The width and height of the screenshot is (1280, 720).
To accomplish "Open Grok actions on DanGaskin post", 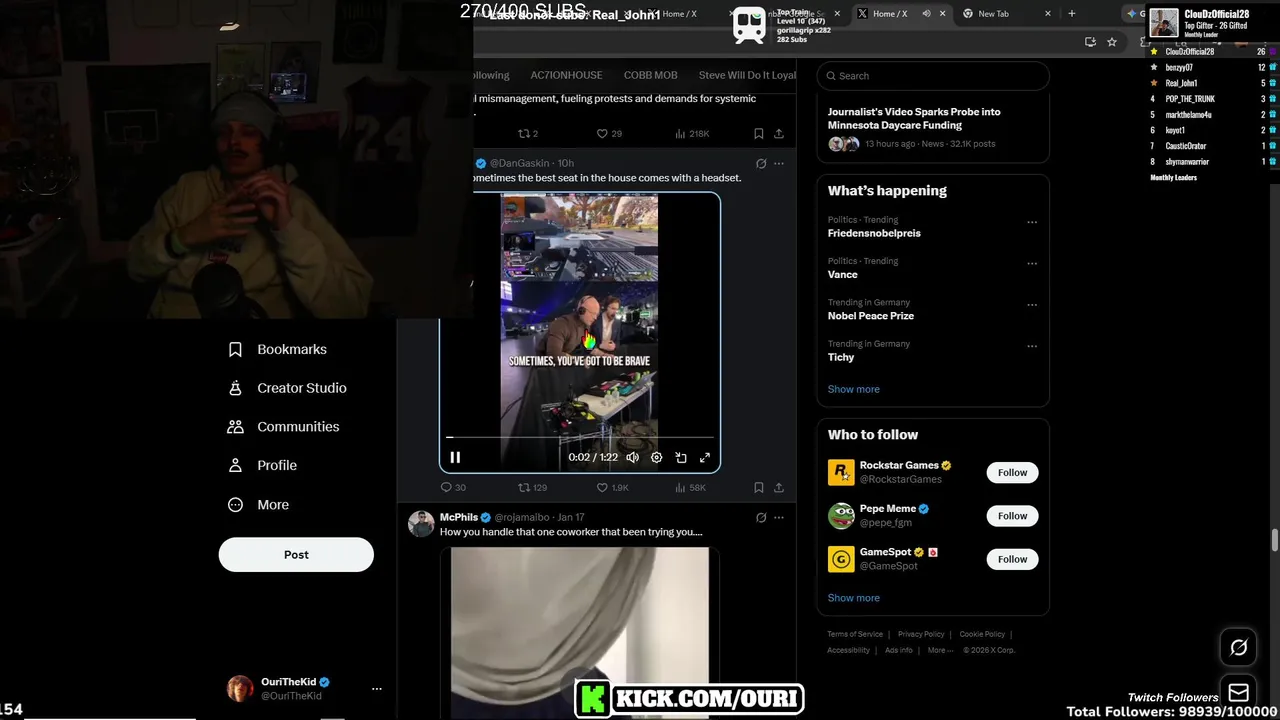I will click(x=761, y=163).
